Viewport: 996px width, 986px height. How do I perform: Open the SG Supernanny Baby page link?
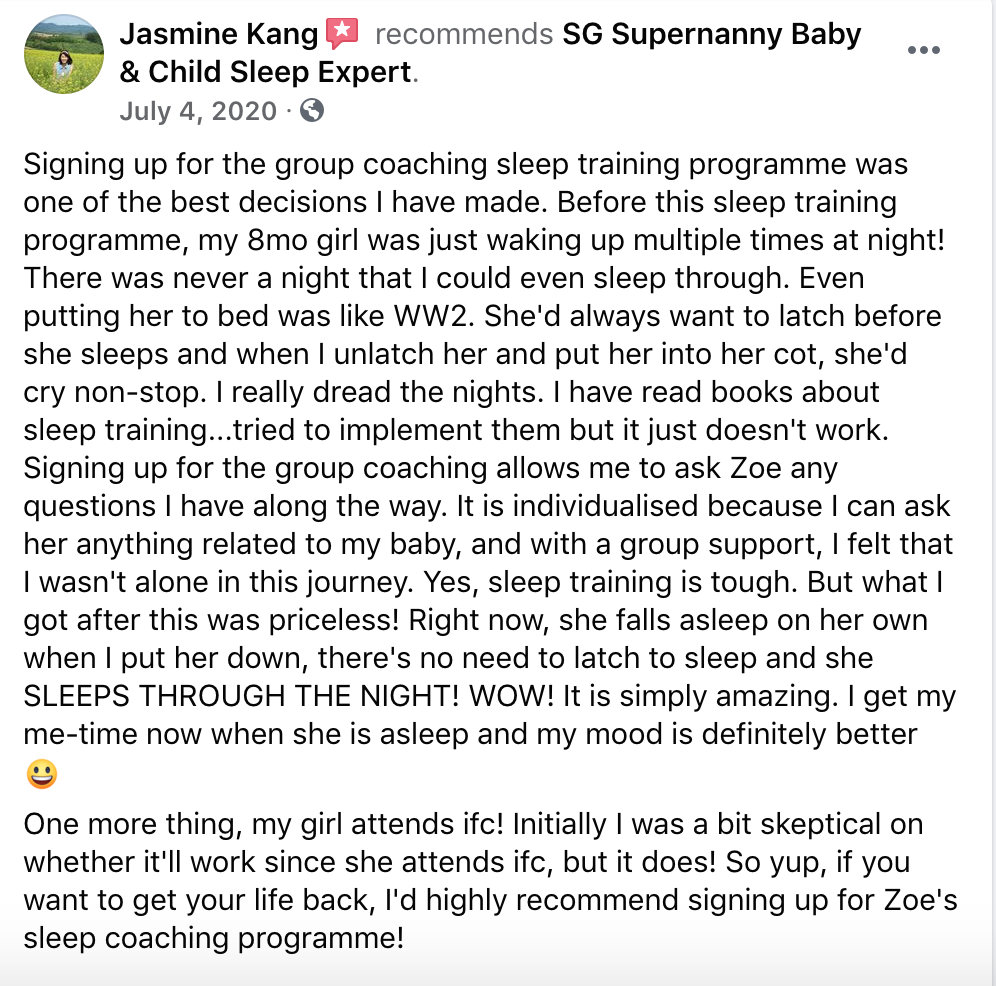point(711,34)
